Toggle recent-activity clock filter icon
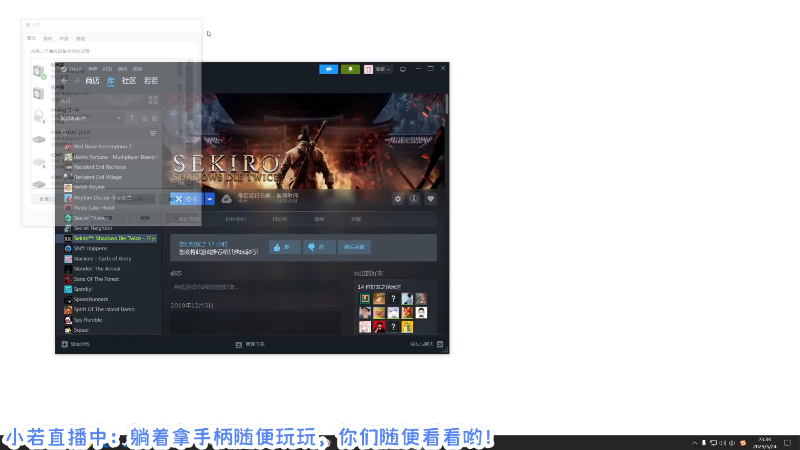The width and height of the screenshot is (800, 450). pyautogui.click(x=144, y=118)
